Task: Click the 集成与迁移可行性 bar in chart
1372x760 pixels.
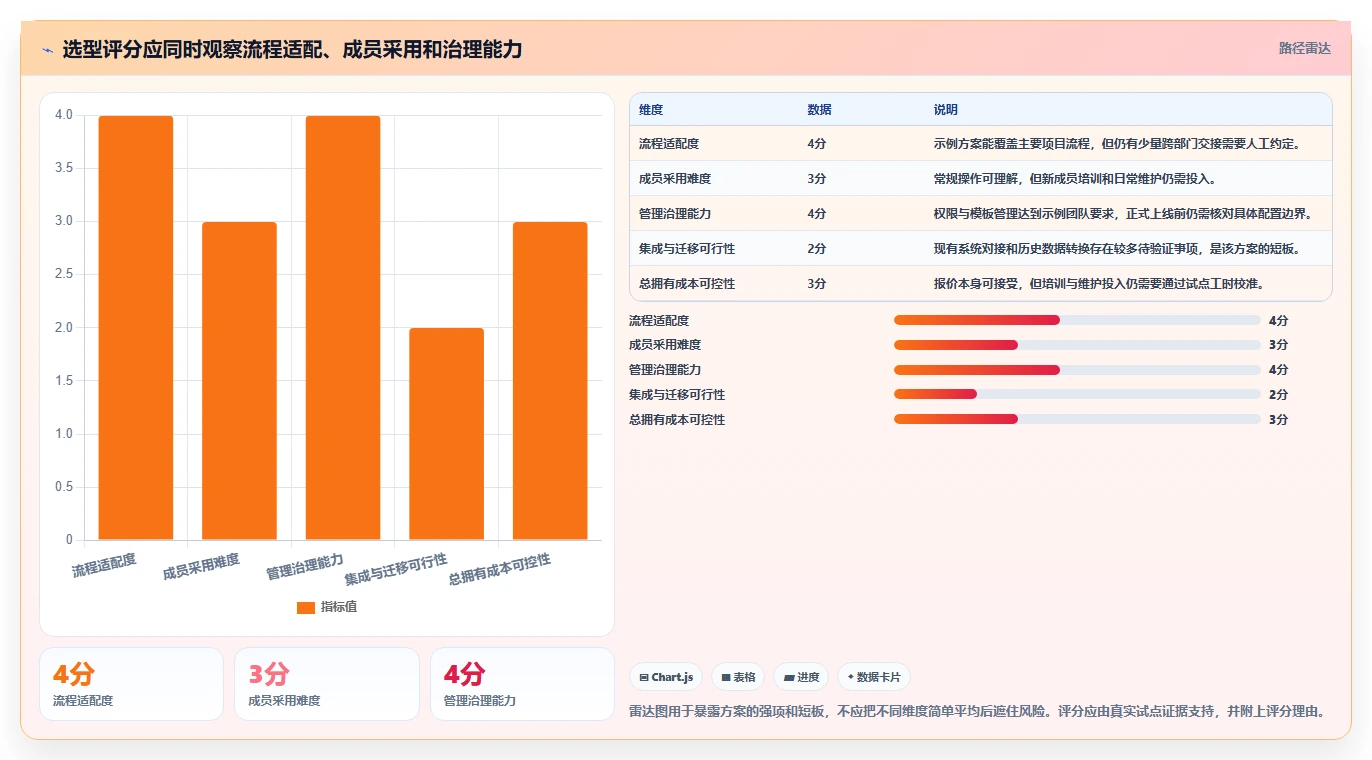Action: pyautogui.click(x=446, y=434)
